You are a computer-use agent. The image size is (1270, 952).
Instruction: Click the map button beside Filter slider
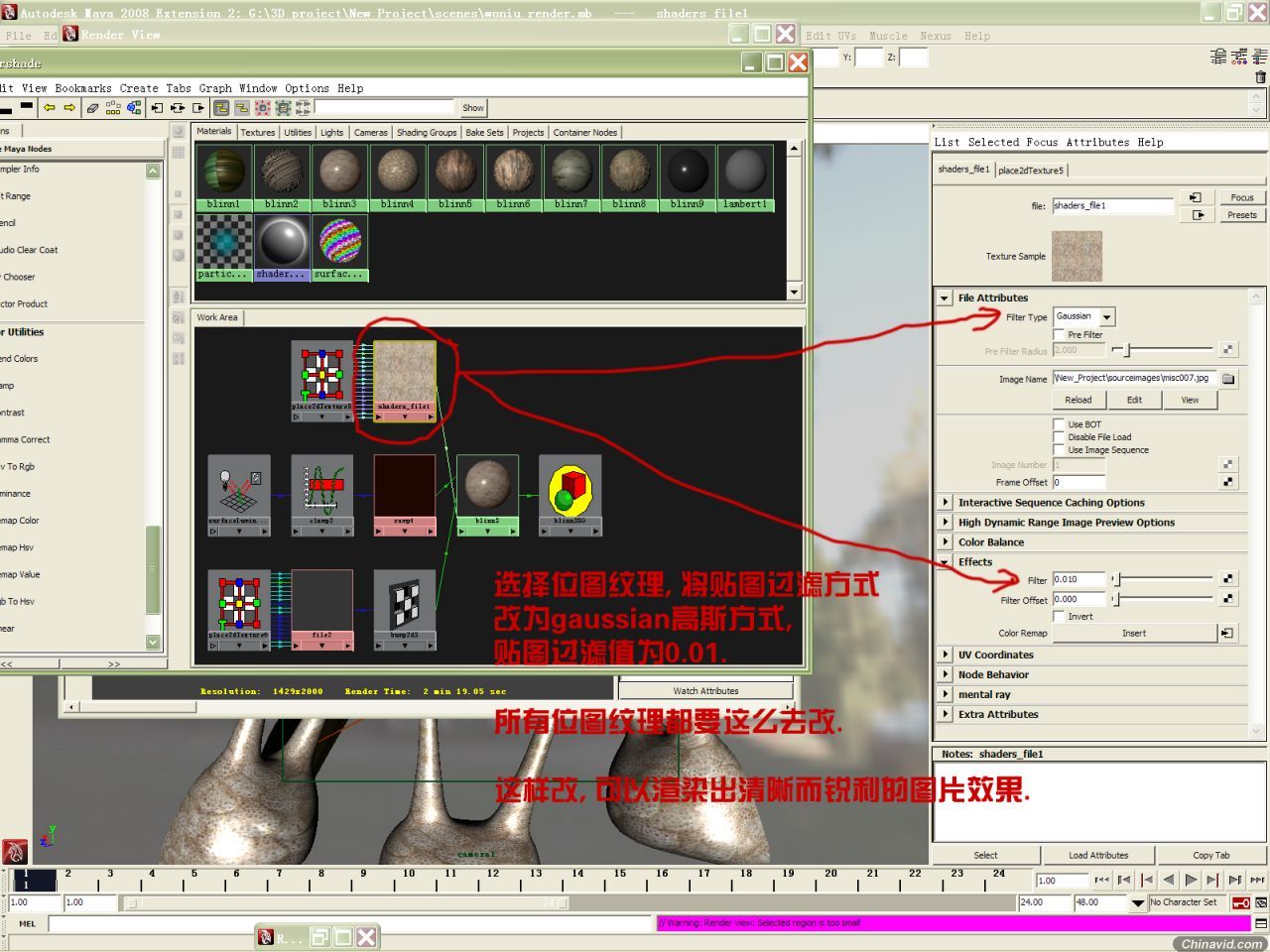pos(1228,579)
